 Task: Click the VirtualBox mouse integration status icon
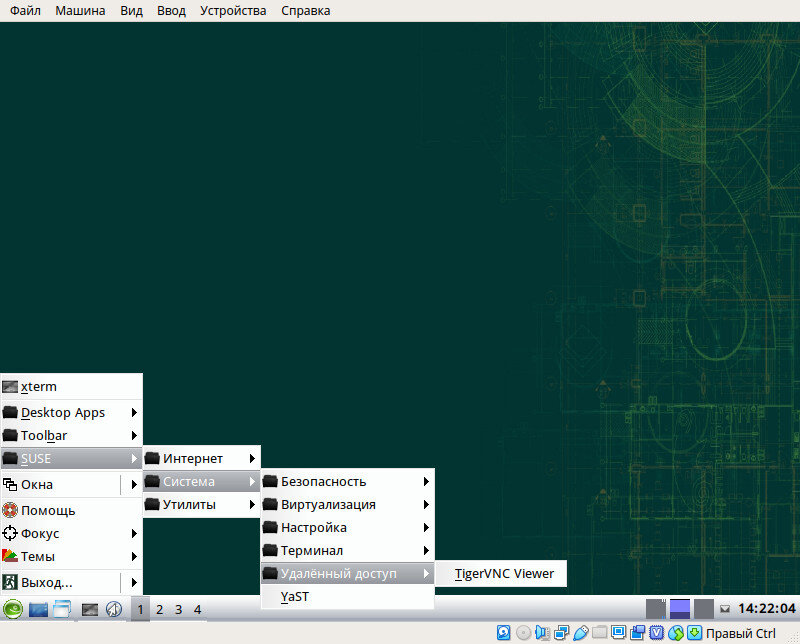[676, 633]
